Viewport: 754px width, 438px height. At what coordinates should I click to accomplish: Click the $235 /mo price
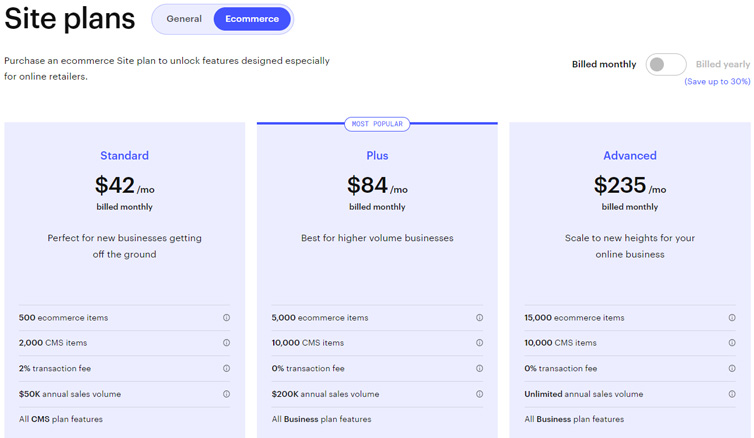pos(630,186)
